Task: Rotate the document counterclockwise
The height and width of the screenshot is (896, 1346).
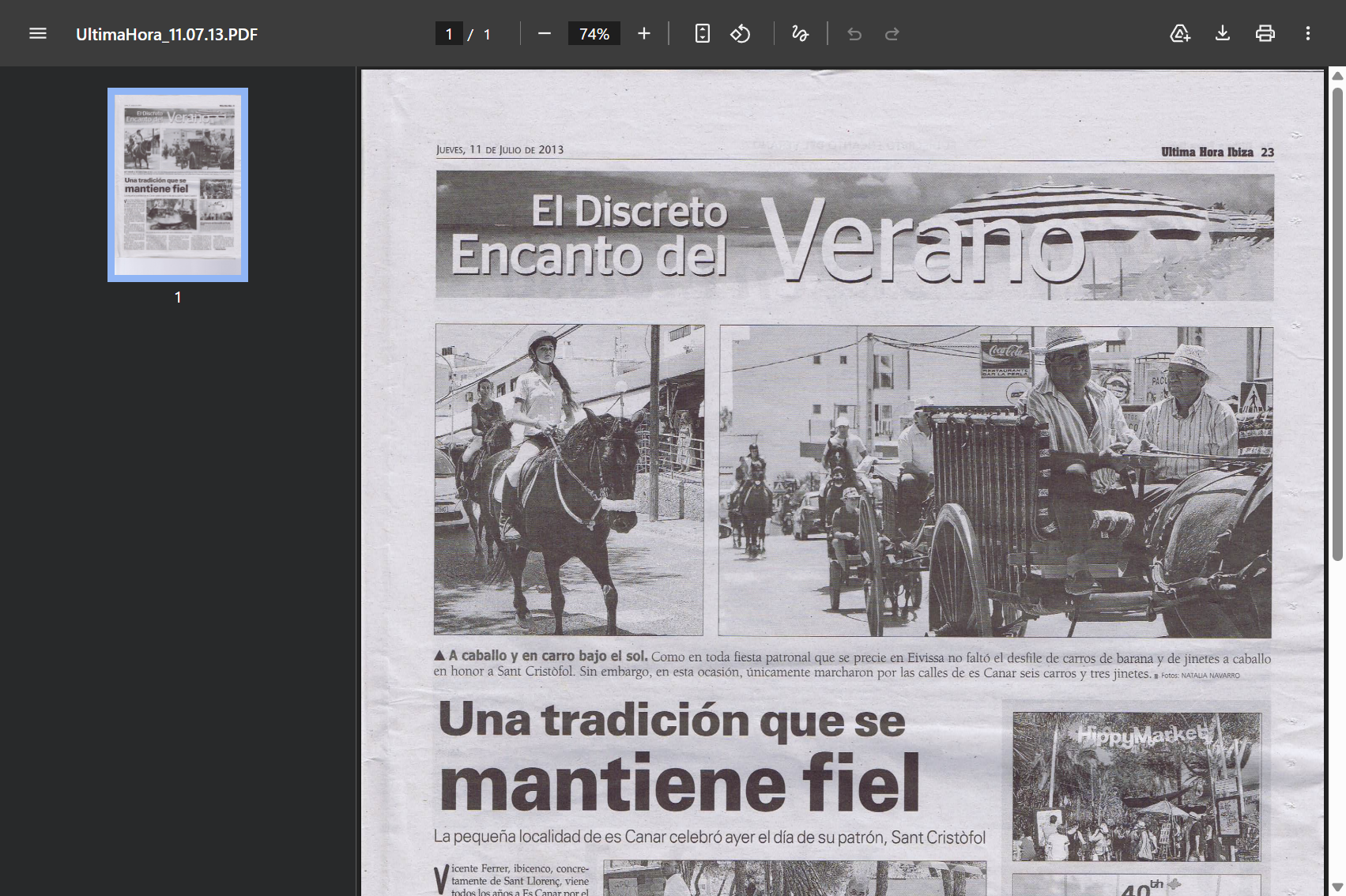Action: (x=741, y=34)
